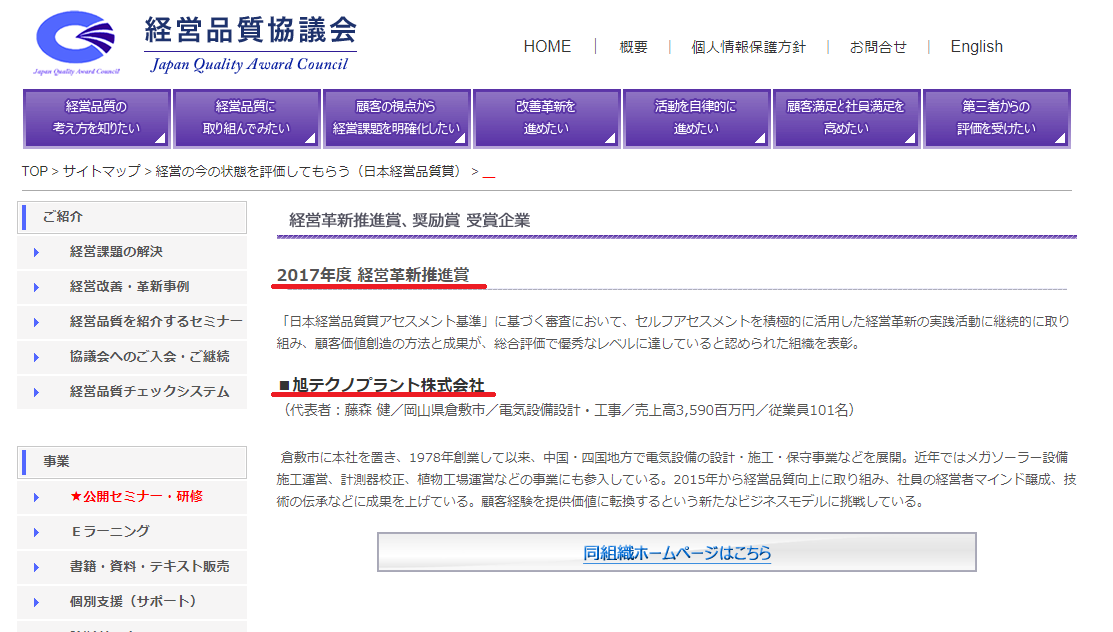Open the 改善革新を進めたい menu button
The height and width of the screenshot is (632, 1113).
(547, 118)
